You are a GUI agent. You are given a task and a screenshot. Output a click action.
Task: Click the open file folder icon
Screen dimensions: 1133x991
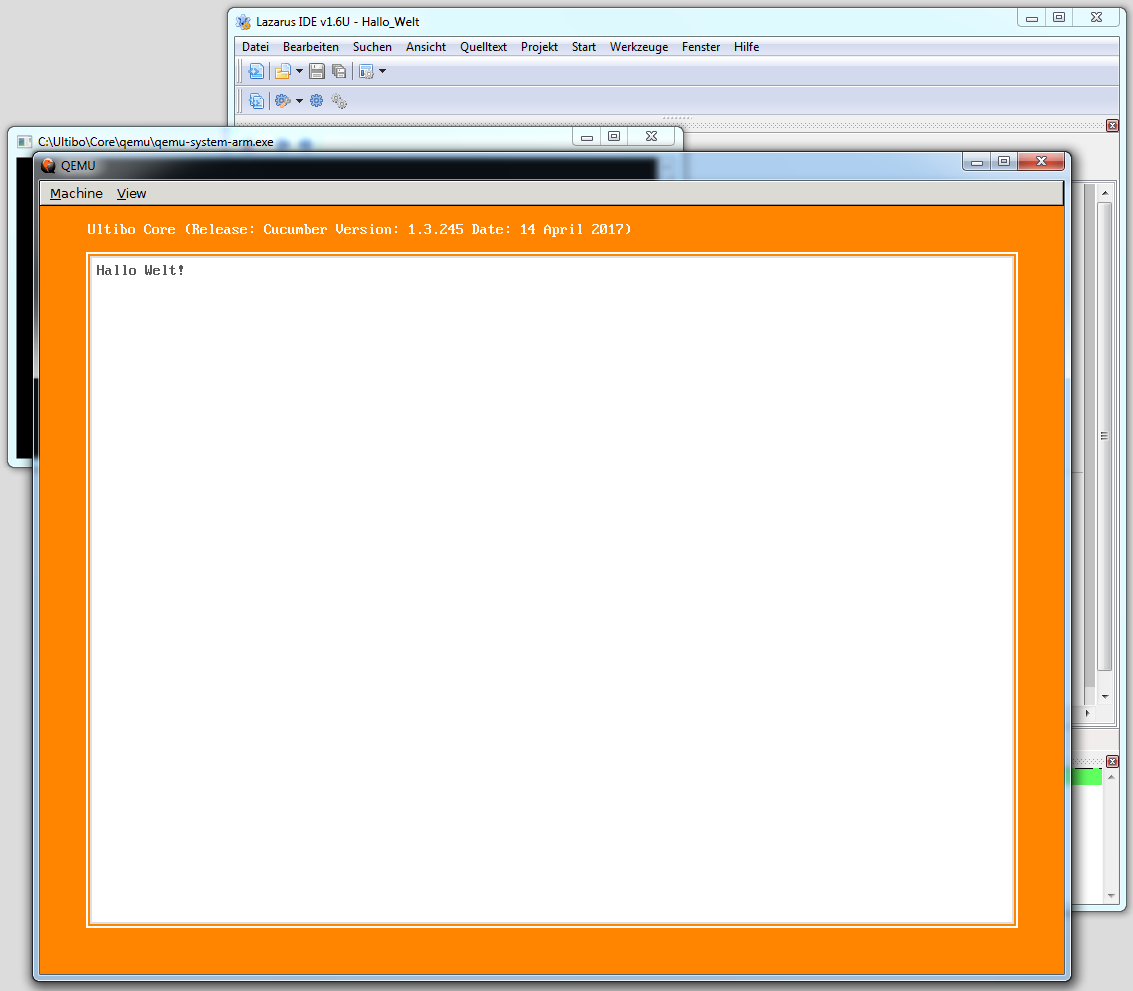point(283,71)
